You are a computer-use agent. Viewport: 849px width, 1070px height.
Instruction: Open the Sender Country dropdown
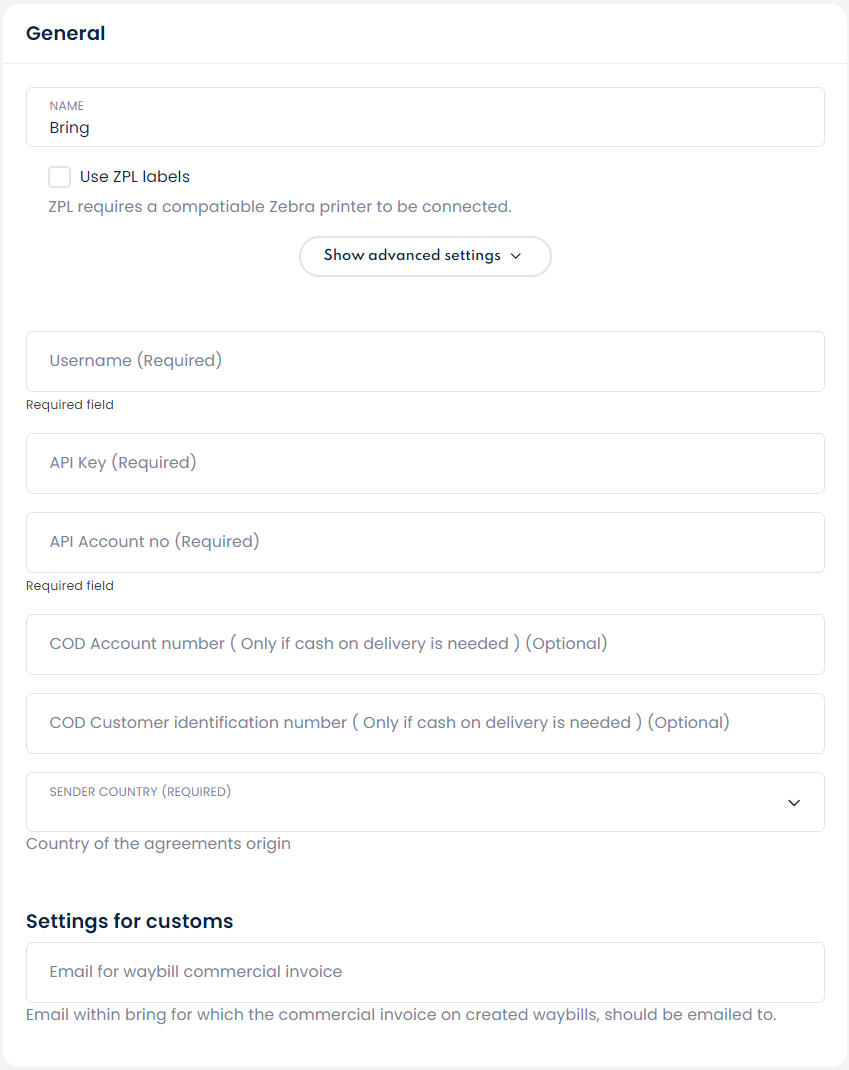tap(425, 802)
